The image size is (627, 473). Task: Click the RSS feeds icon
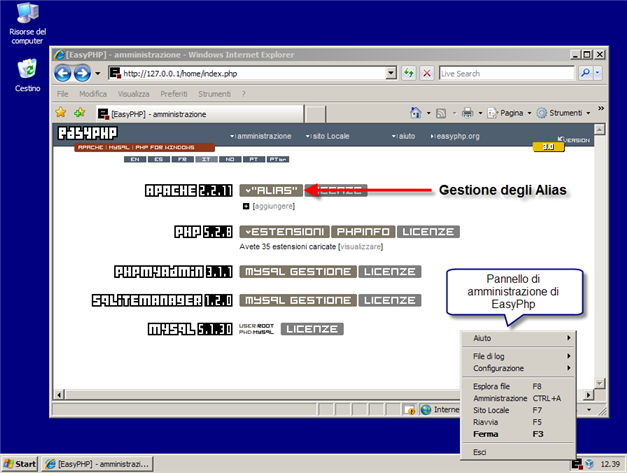click(441, 113)
